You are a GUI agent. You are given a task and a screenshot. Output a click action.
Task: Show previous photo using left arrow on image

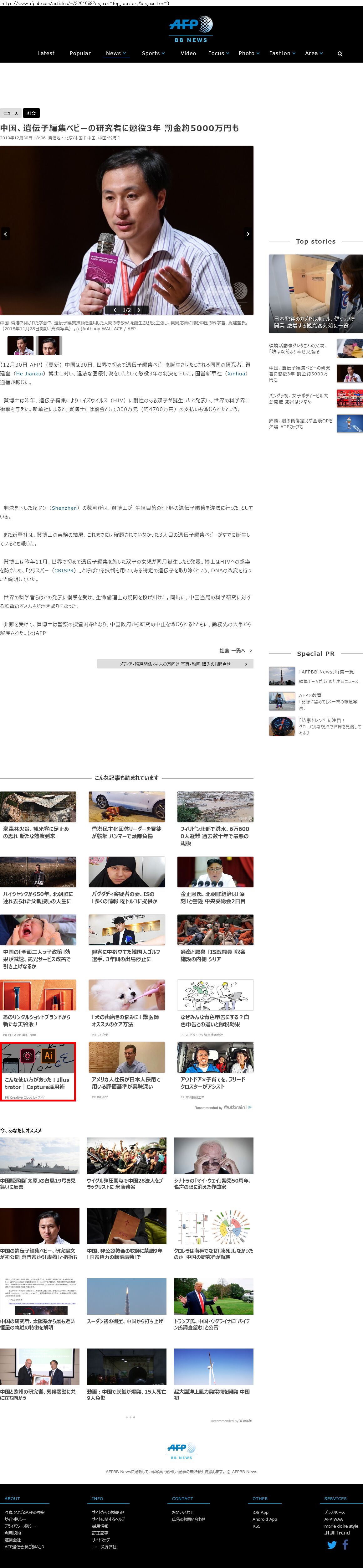click(5, 234)
